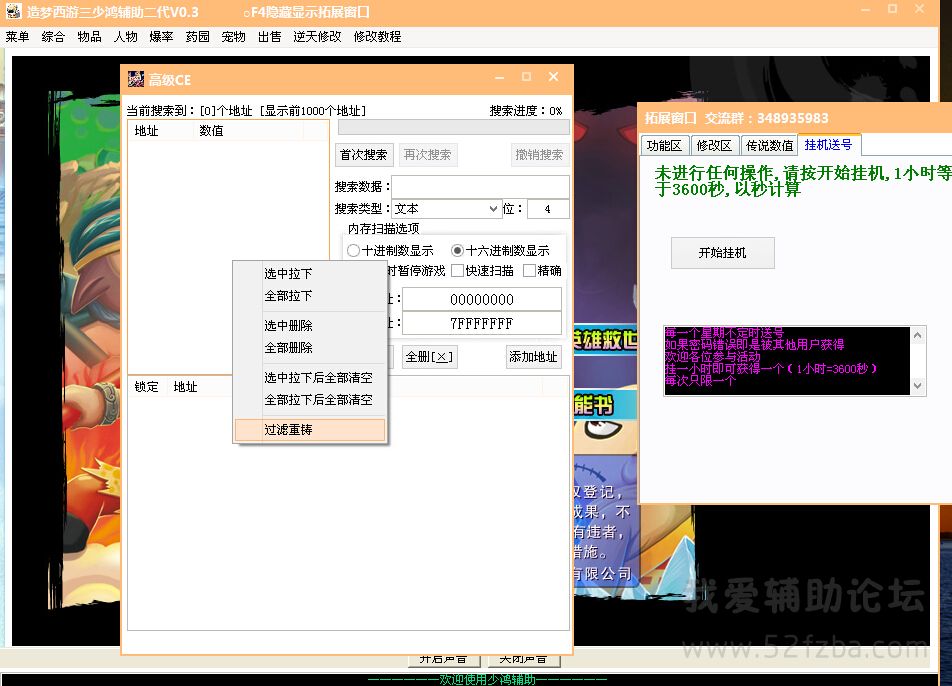Maximize the main 造梦西游 window
This screenshot has height=686, width=952.
[892, 9]
